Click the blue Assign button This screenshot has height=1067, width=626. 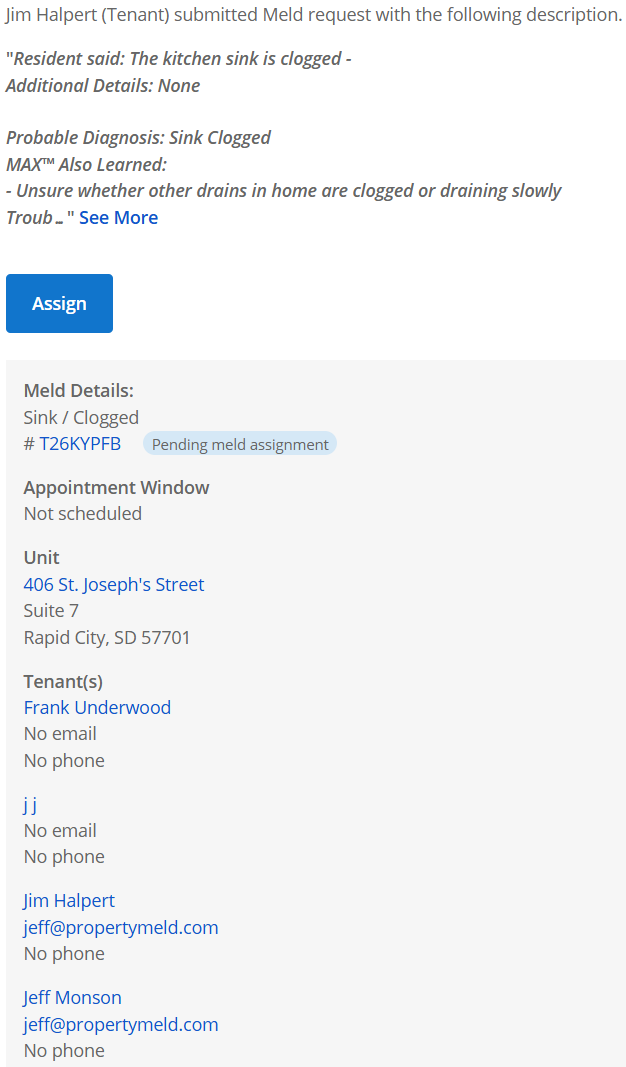coord(59,303)
